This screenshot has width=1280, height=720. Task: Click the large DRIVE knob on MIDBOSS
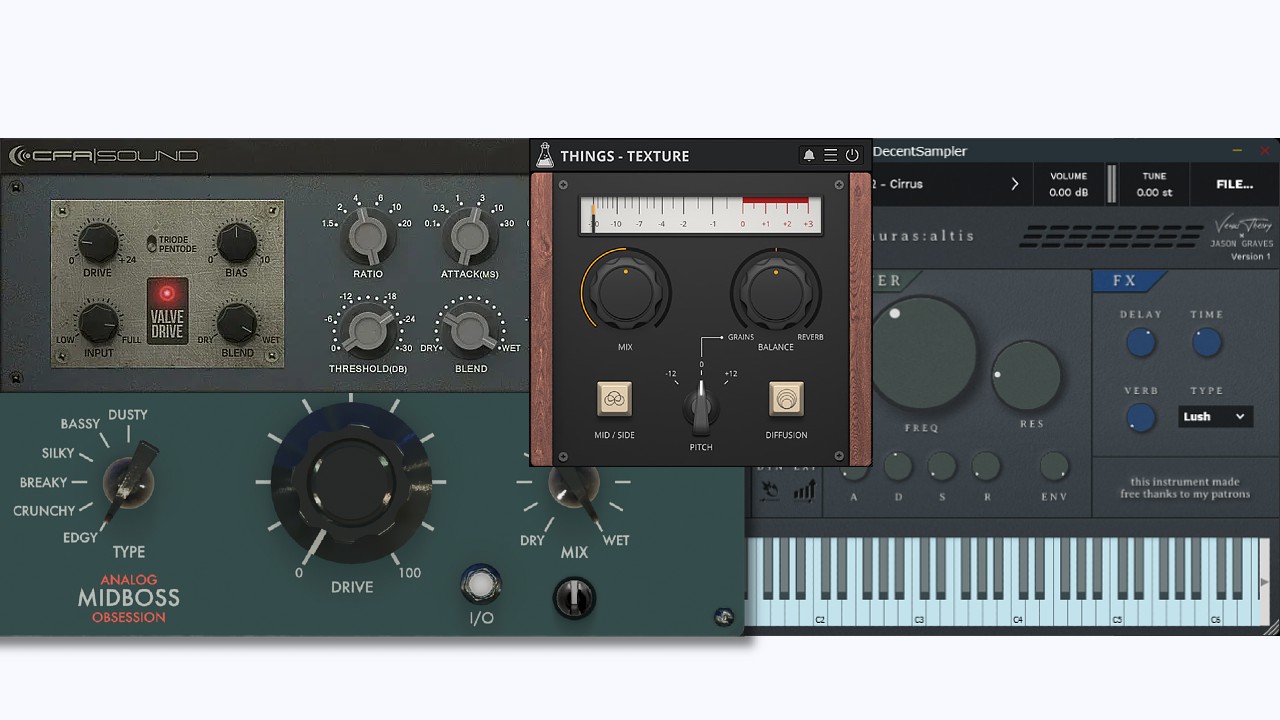pos(352,484)
